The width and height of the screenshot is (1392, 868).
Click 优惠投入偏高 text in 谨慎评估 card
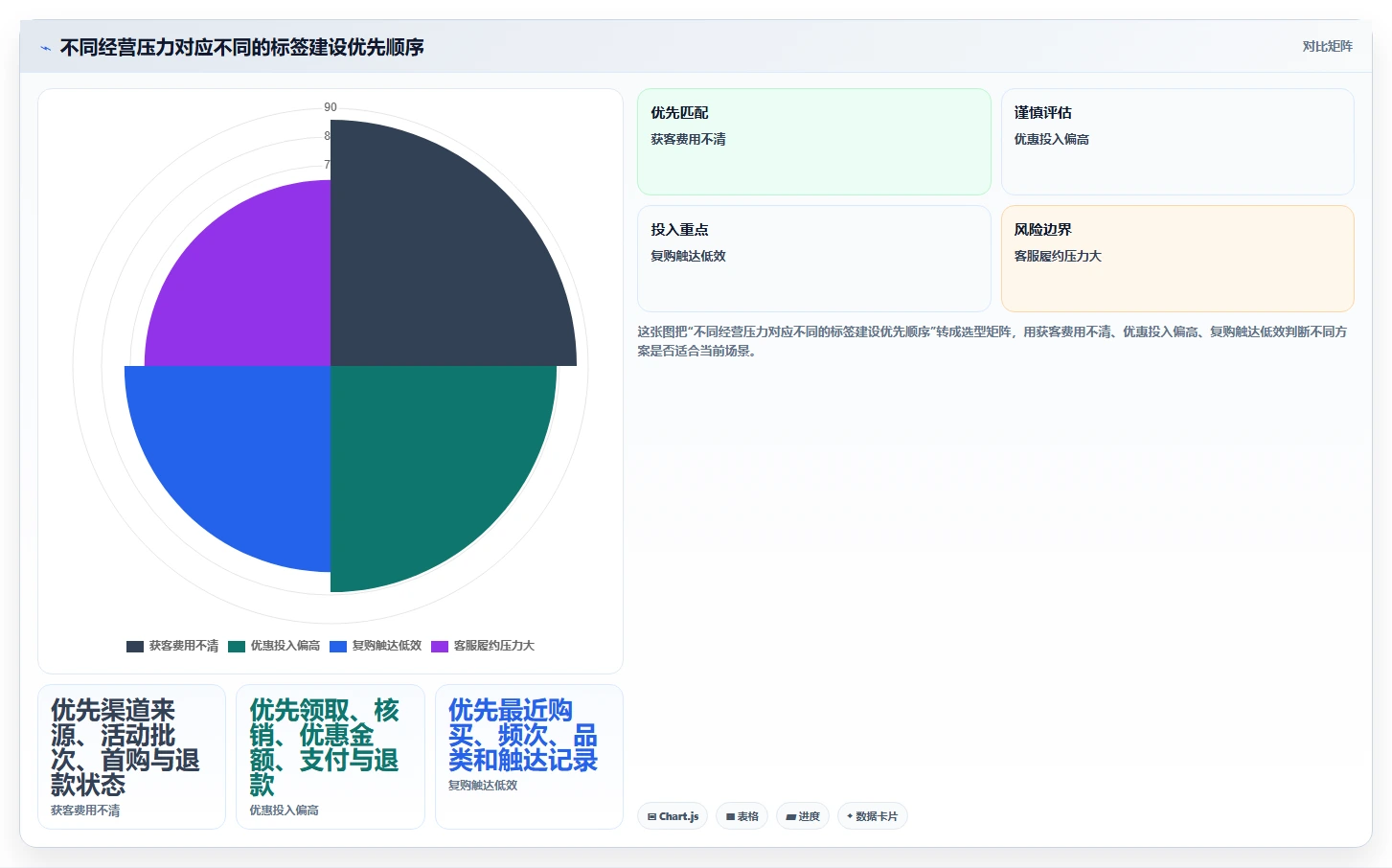pyautogui.click(x=1051, y=139)
